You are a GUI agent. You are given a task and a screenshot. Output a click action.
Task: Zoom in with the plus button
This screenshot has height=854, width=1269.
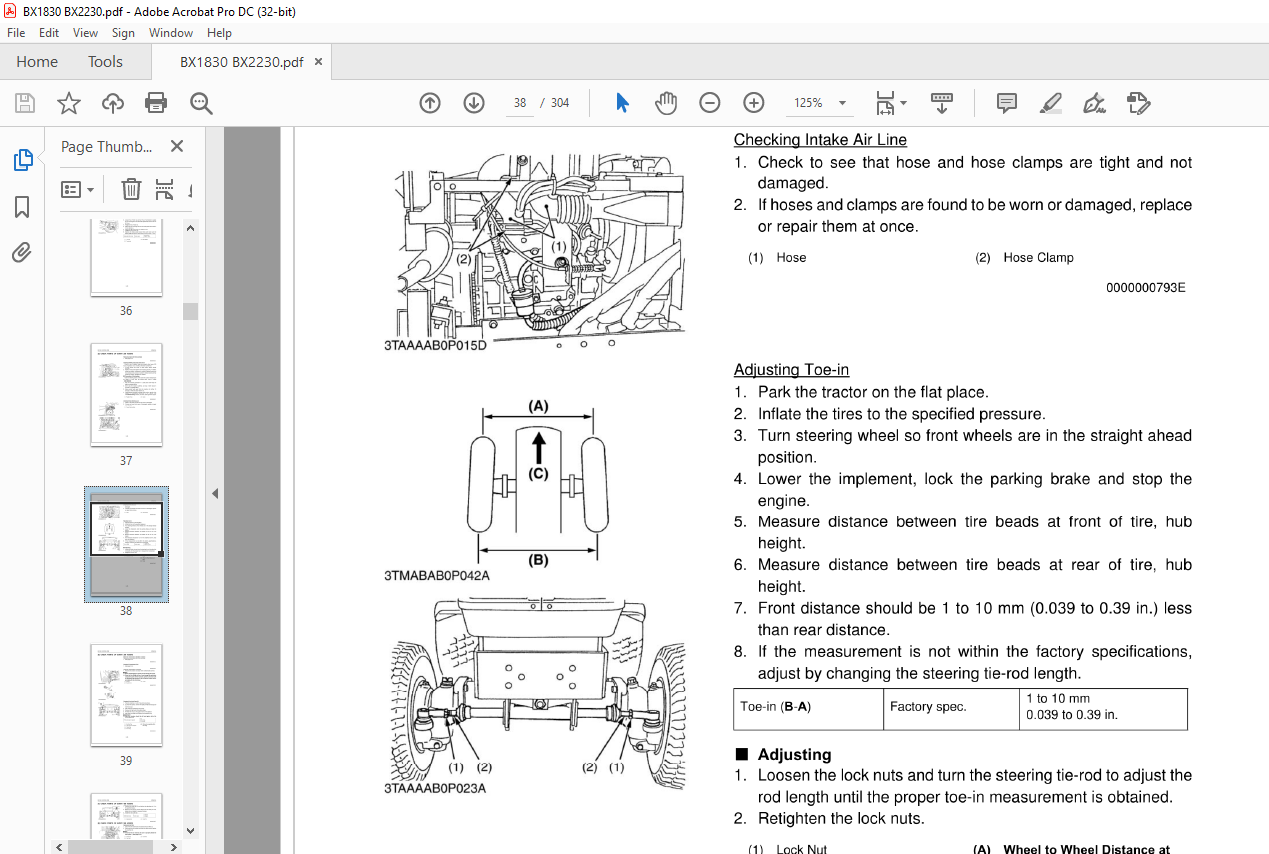click(x=754, y=103)
